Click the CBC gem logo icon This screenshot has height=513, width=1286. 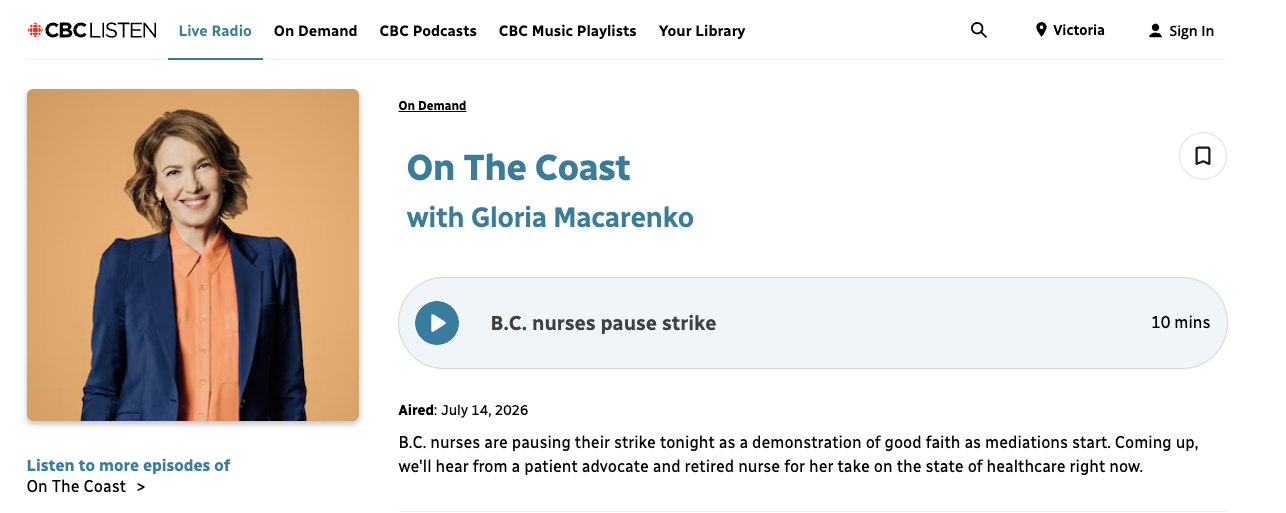35,30
